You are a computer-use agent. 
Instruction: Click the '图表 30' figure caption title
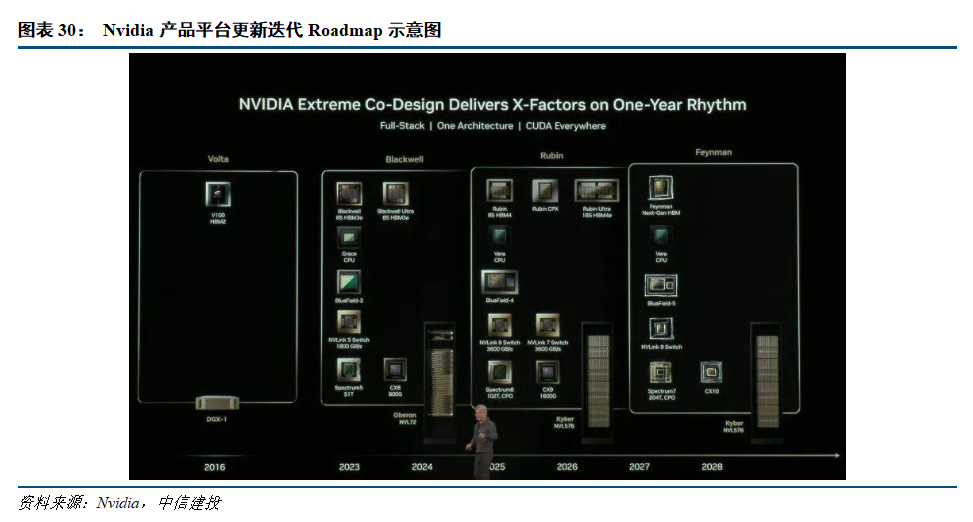point(230,30)
